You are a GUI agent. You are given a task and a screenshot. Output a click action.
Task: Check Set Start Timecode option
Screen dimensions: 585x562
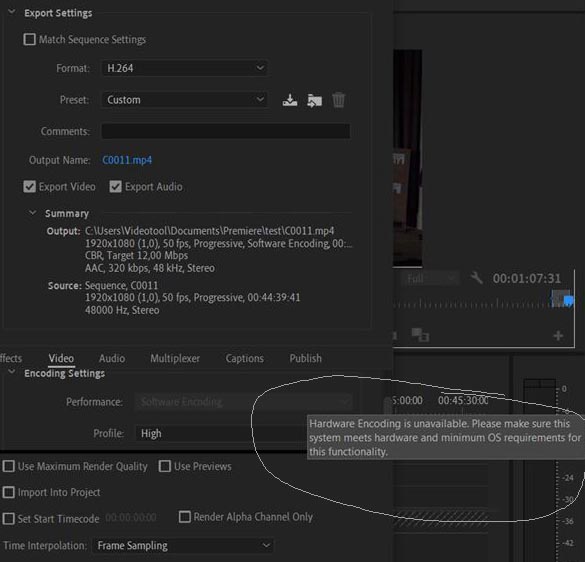(8, 518)
